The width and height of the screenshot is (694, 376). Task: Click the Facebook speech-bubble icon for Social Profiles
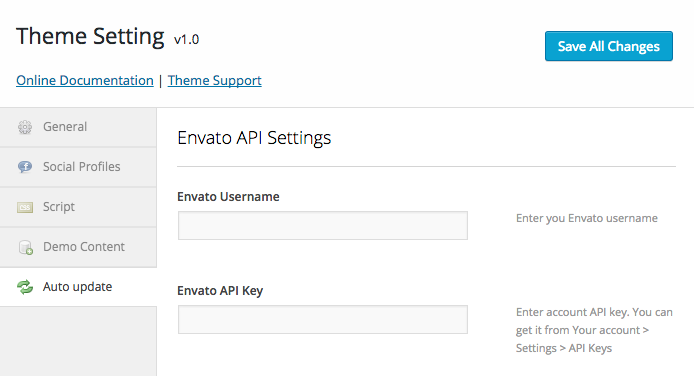click(25, 167)
